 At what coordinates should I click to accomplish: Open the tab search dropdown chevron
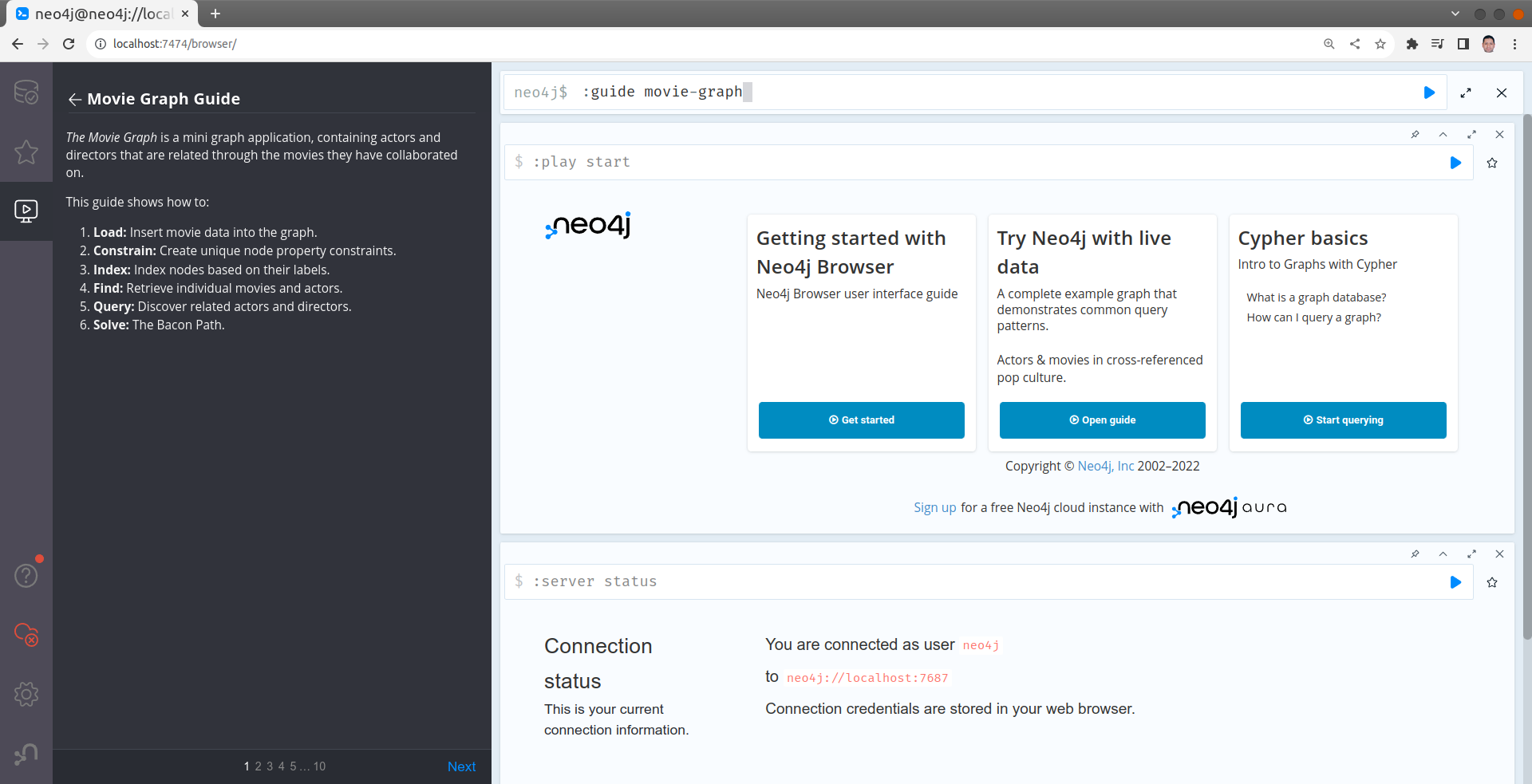[x=1455, y=14]
